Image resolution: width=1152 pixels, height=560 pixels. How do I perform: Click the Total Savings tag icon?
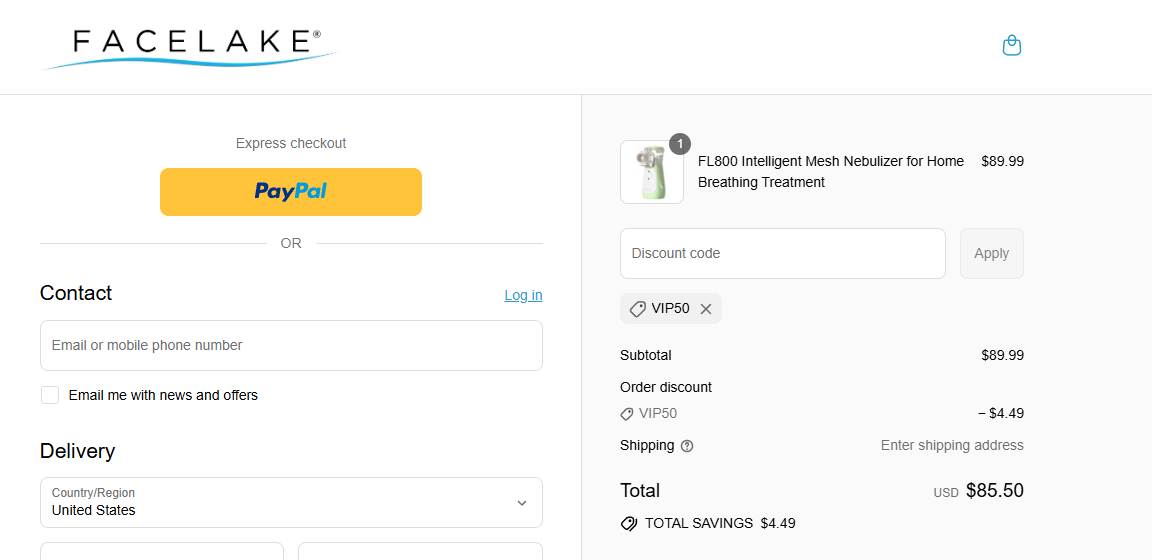(x=629, y=523)
